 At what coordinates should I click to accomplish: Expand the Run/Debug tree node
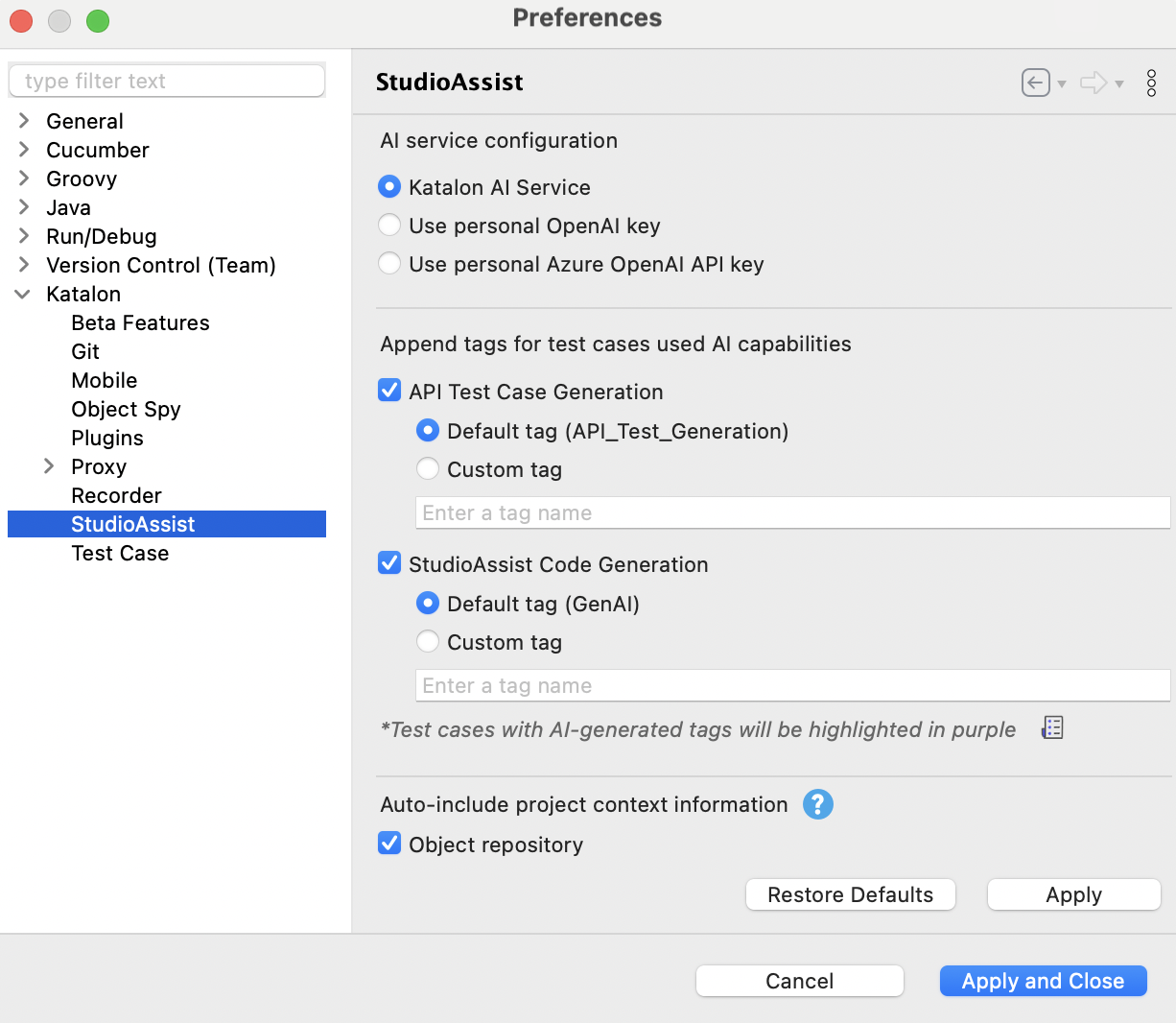(x=24, y=235)
